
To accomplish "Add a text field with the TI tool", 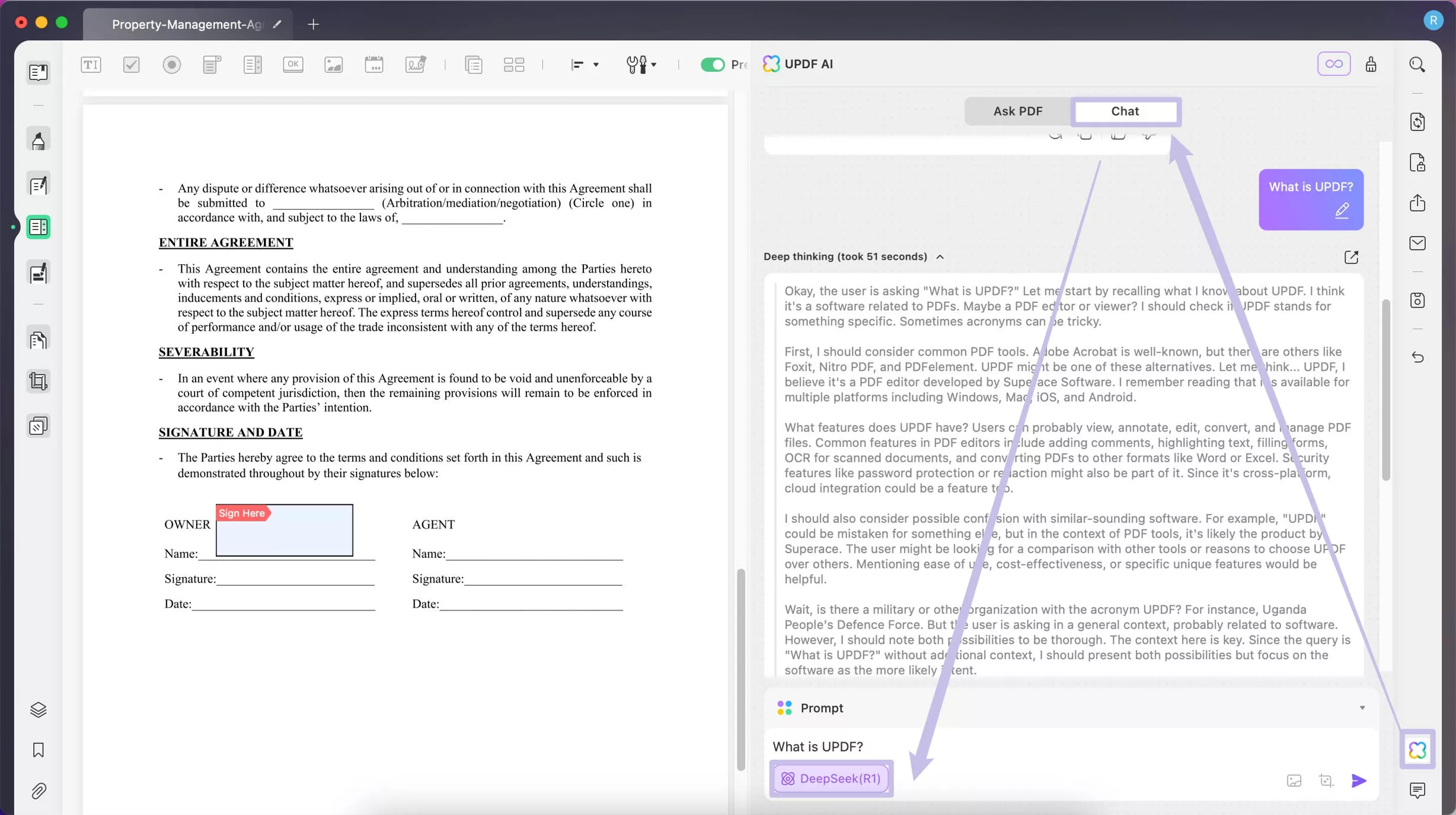I will click(x=91, y=64).
